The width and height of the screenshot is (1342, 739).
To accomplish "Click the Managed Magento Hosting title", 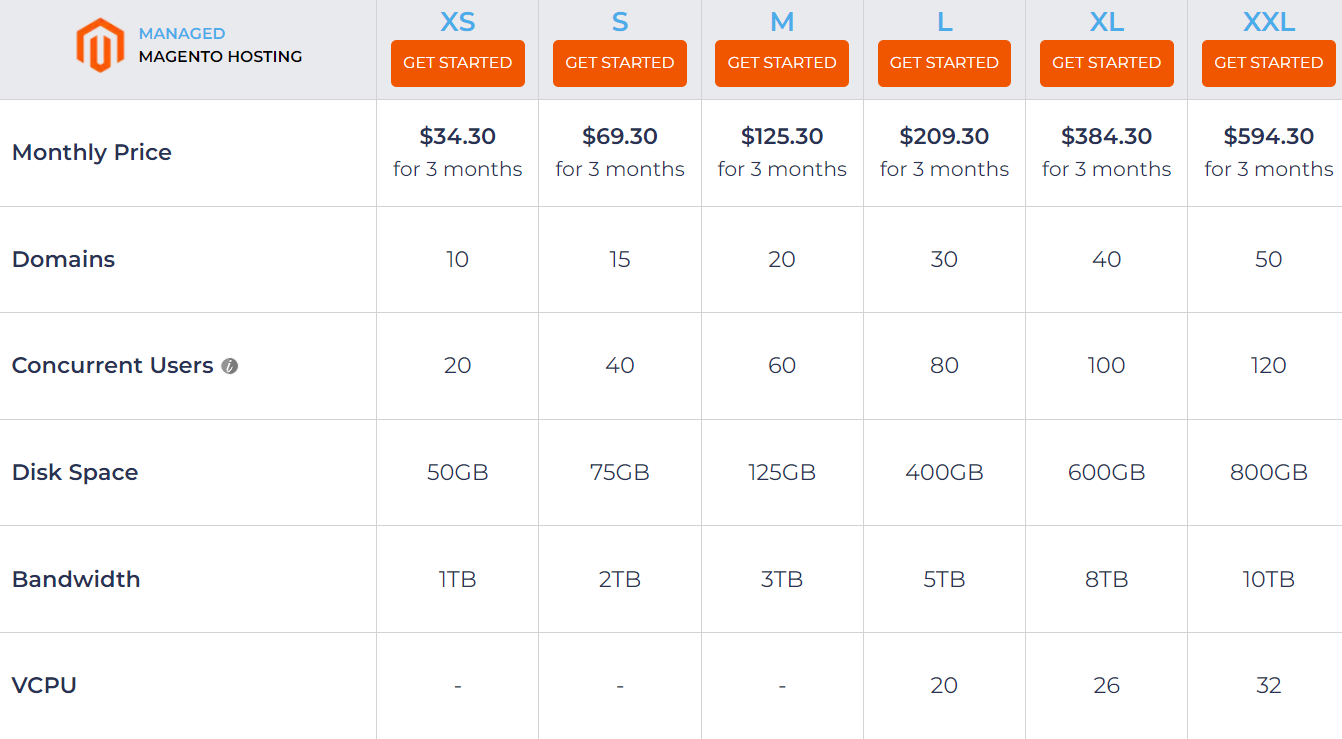I will (x=220, y=46).
